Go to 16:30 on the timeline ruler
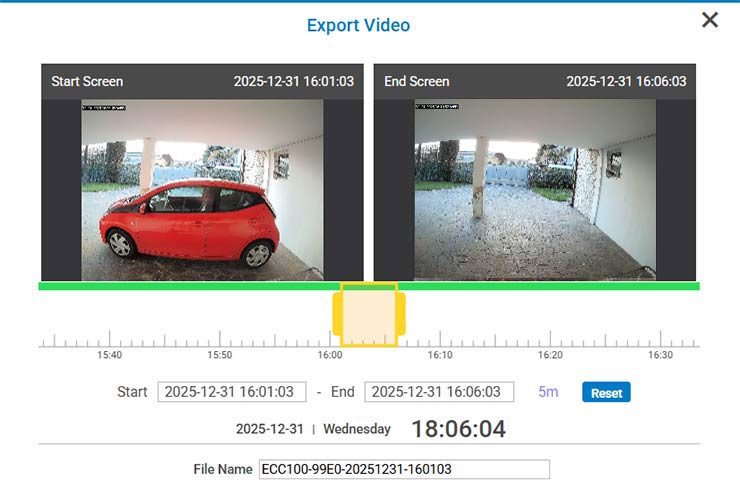The height and width of the screenshot is (493, 740). 660,354
